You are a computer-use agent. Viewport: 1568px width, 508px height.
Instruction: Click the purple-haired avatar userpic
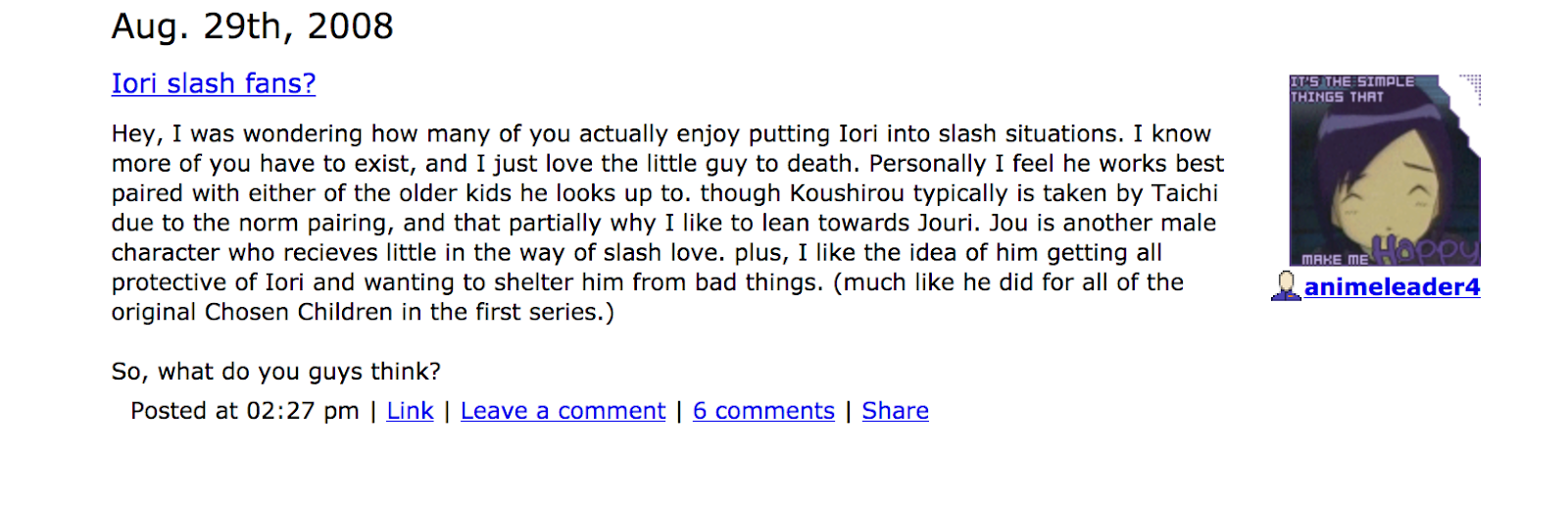[x=1385, y=170]
